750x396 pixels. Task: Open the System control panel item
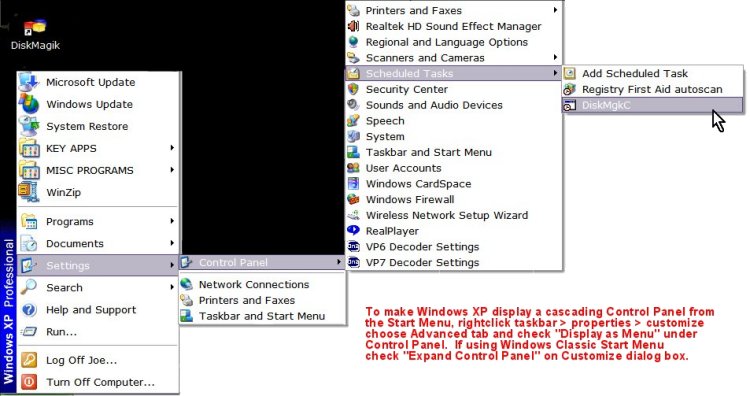(x=453, y=136)
